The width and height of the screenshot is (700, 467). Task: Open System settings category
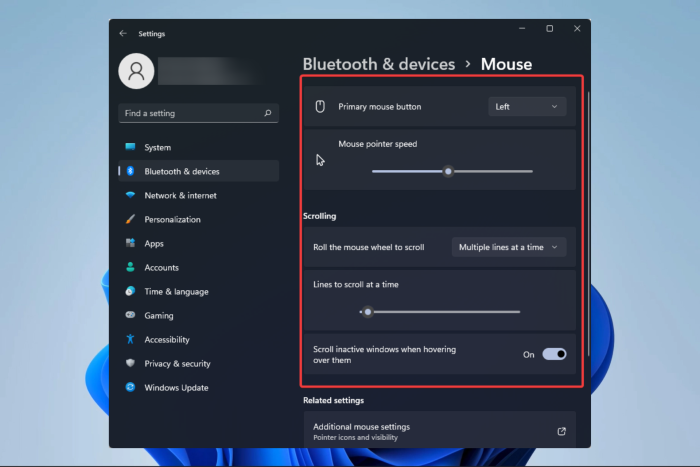coord(199,147)
